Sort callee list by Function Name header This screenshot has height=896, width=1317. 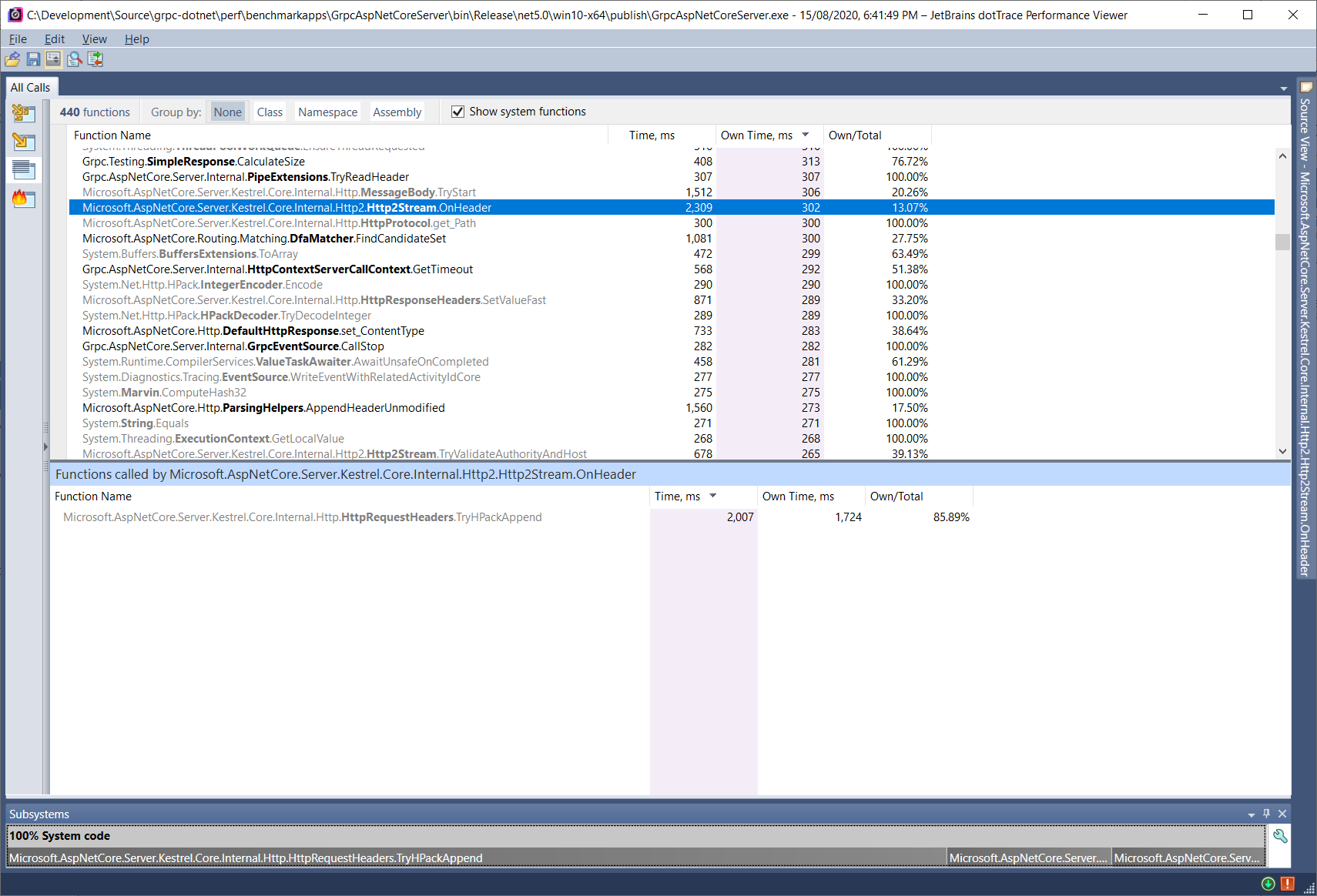click(x=350, y=496)
